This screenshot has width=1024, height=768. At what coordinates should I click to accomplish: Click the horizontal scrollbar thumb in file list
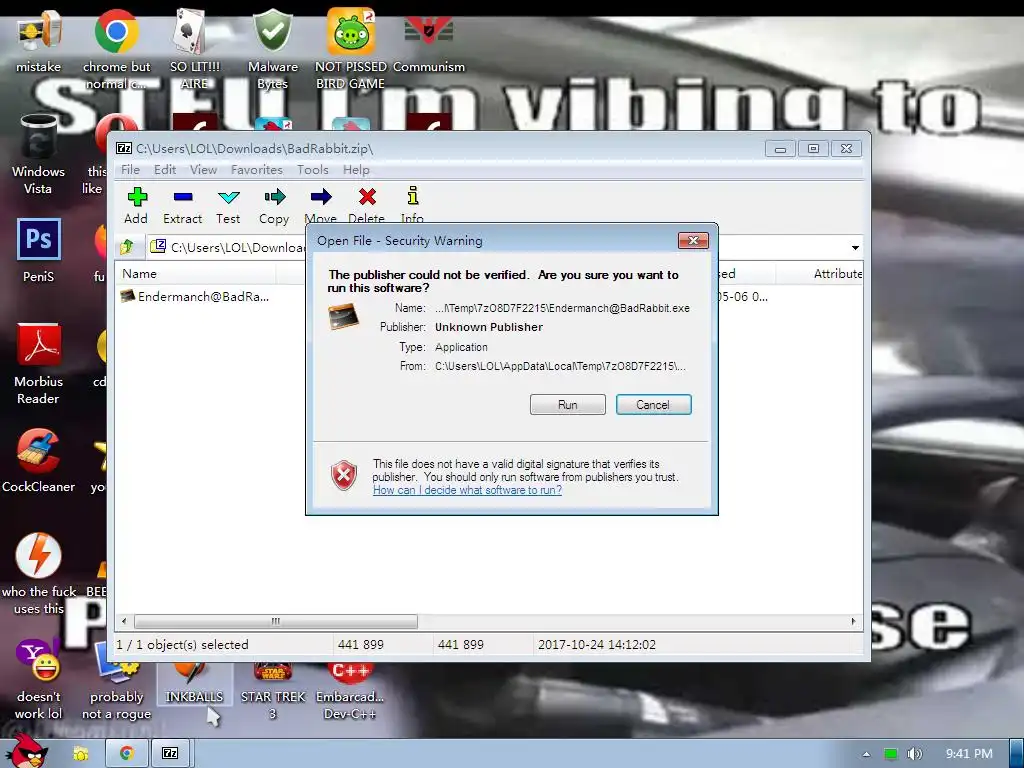click(276, 621)
